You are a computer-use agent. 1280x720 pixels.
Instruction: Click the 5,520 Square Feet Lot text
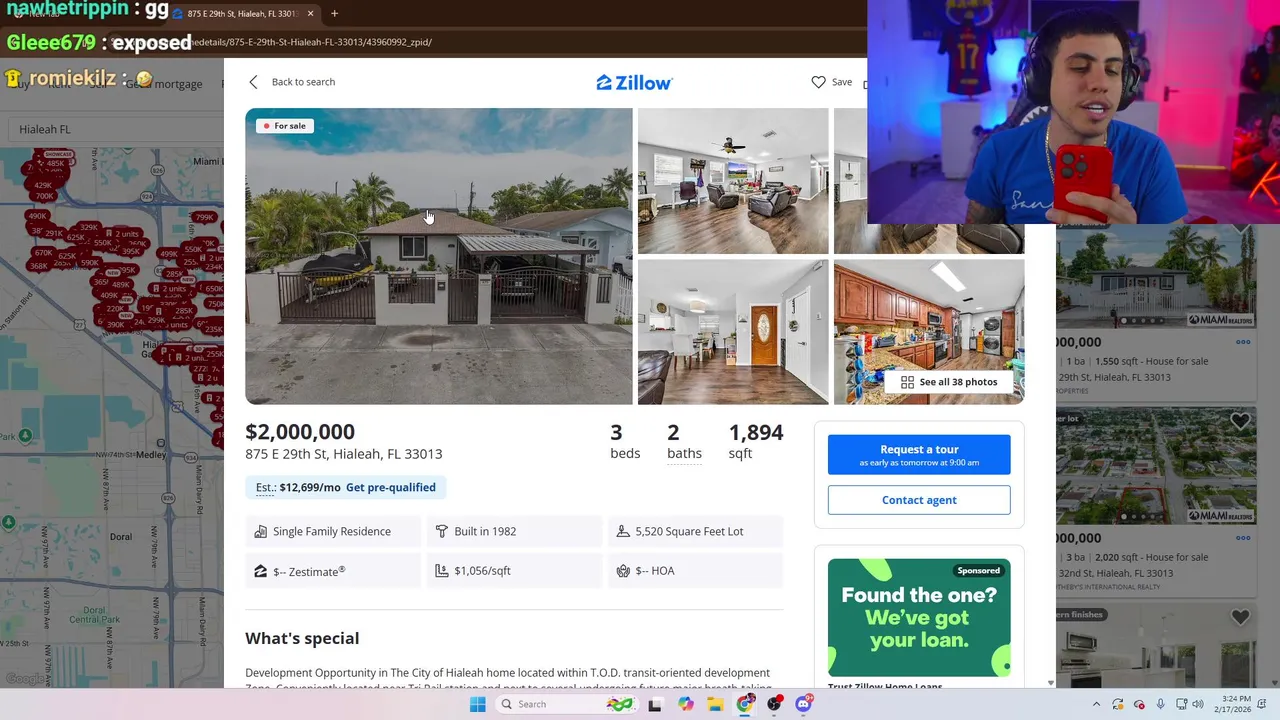[x=689, y=531]
